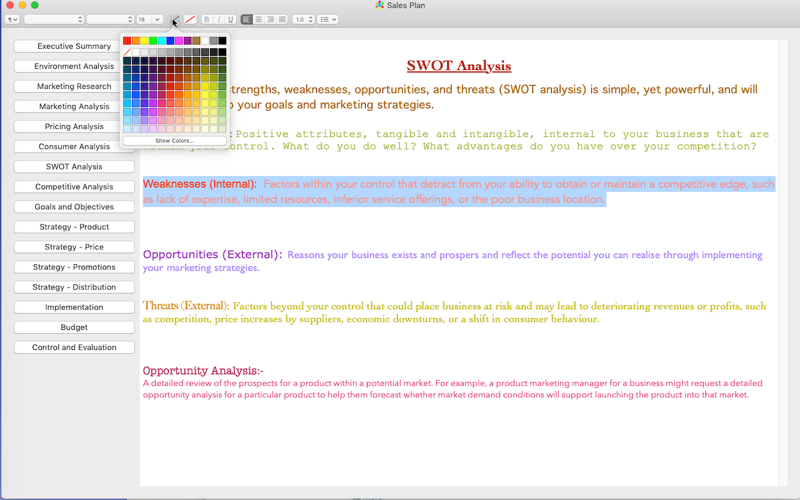
Task: Justify the text alignment
Action: (282, 19)
